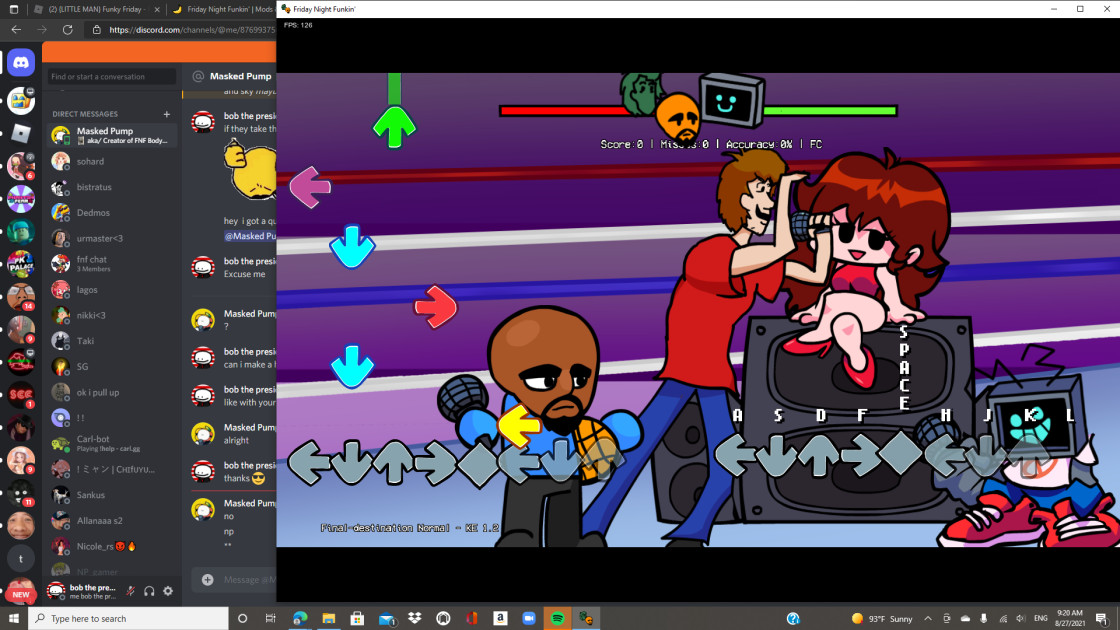The width and height of the screenshot is (1120, 630).
Task: Click the Windows taskbar search box
Action: (x=128, y=618)
